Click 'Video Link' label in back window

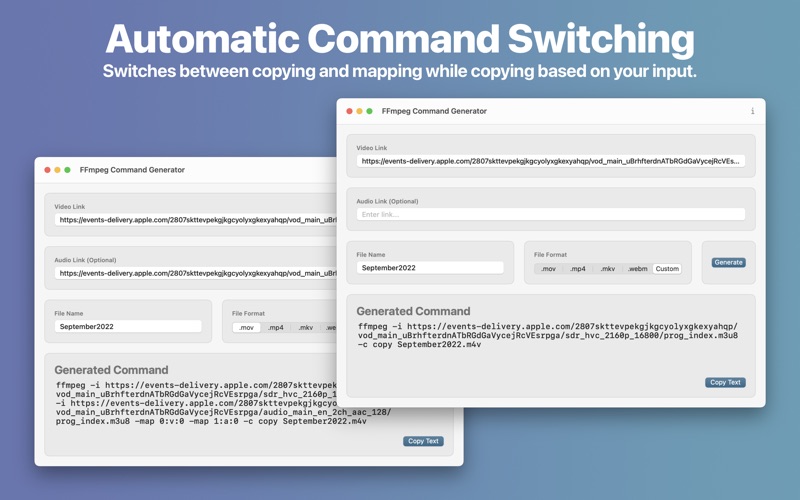click(69, 207)
